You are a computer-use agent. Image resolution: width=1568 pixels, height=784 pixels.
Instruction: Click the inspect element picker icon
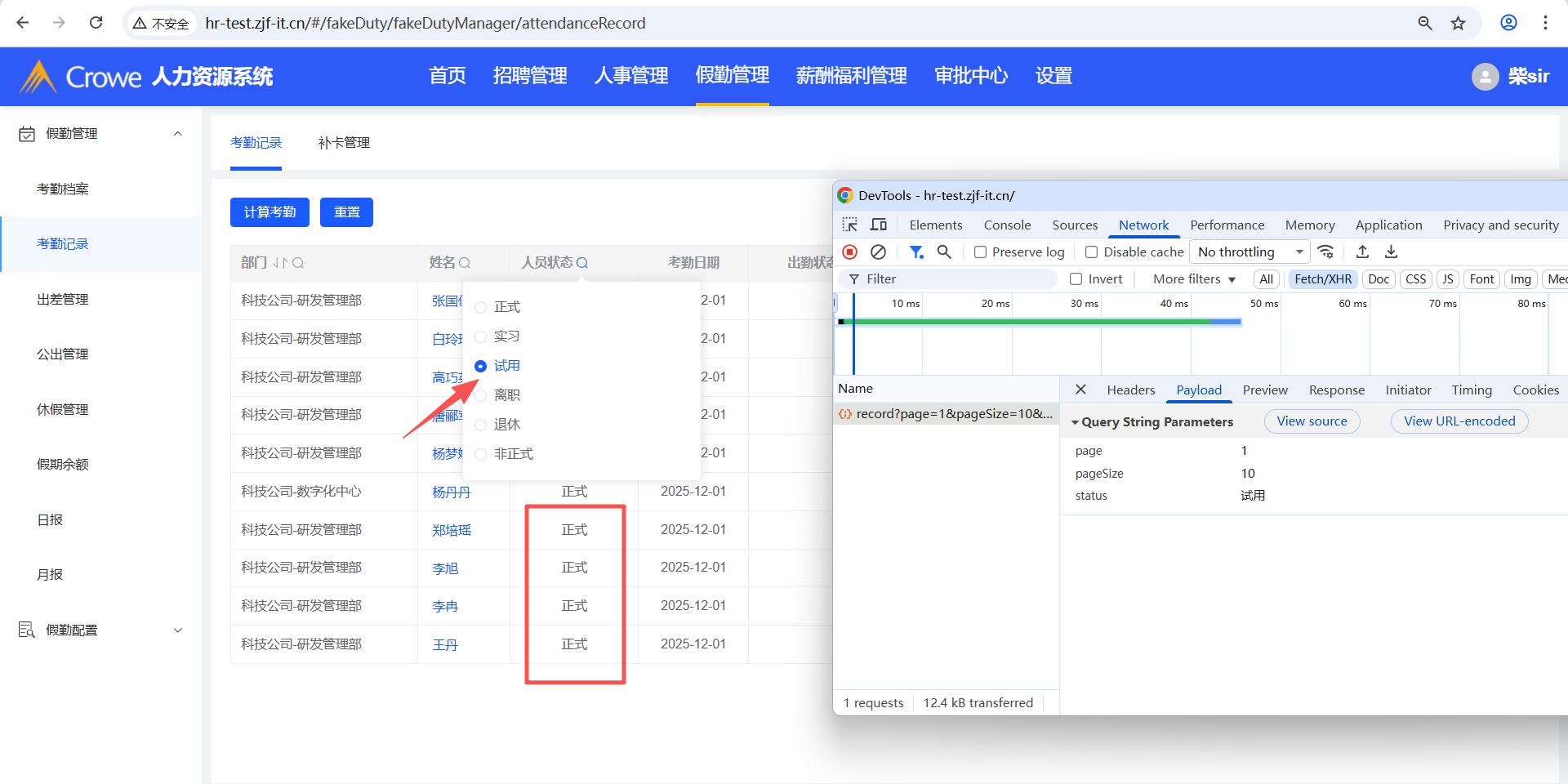[850, 225]
